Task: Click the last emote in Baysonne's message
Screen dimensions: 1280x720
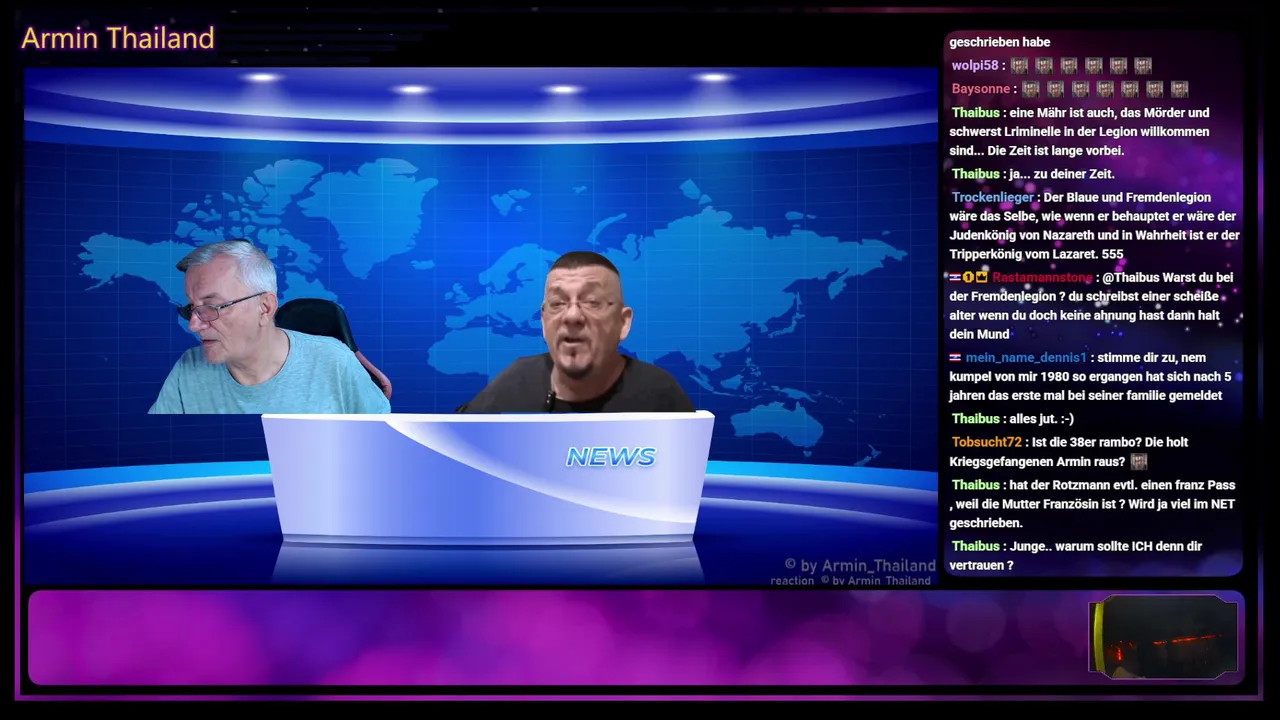Action: (1179, 89)
